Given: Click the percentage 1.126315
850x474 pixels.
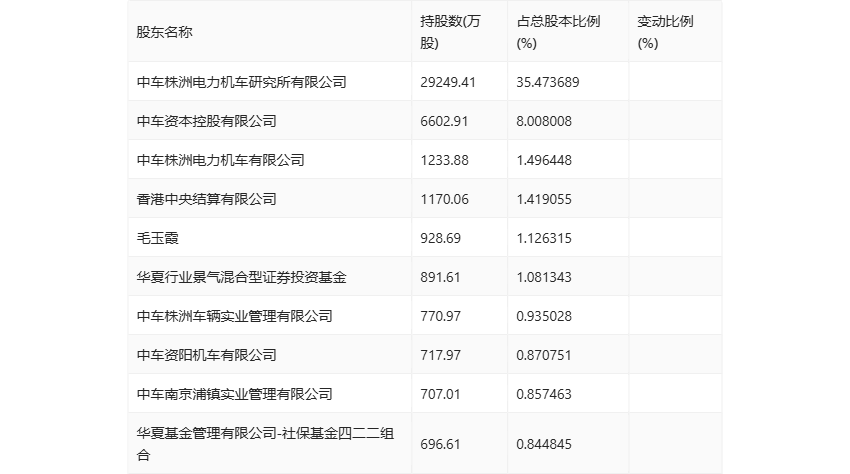Looking at the screenshot, I should click(544, 238).
